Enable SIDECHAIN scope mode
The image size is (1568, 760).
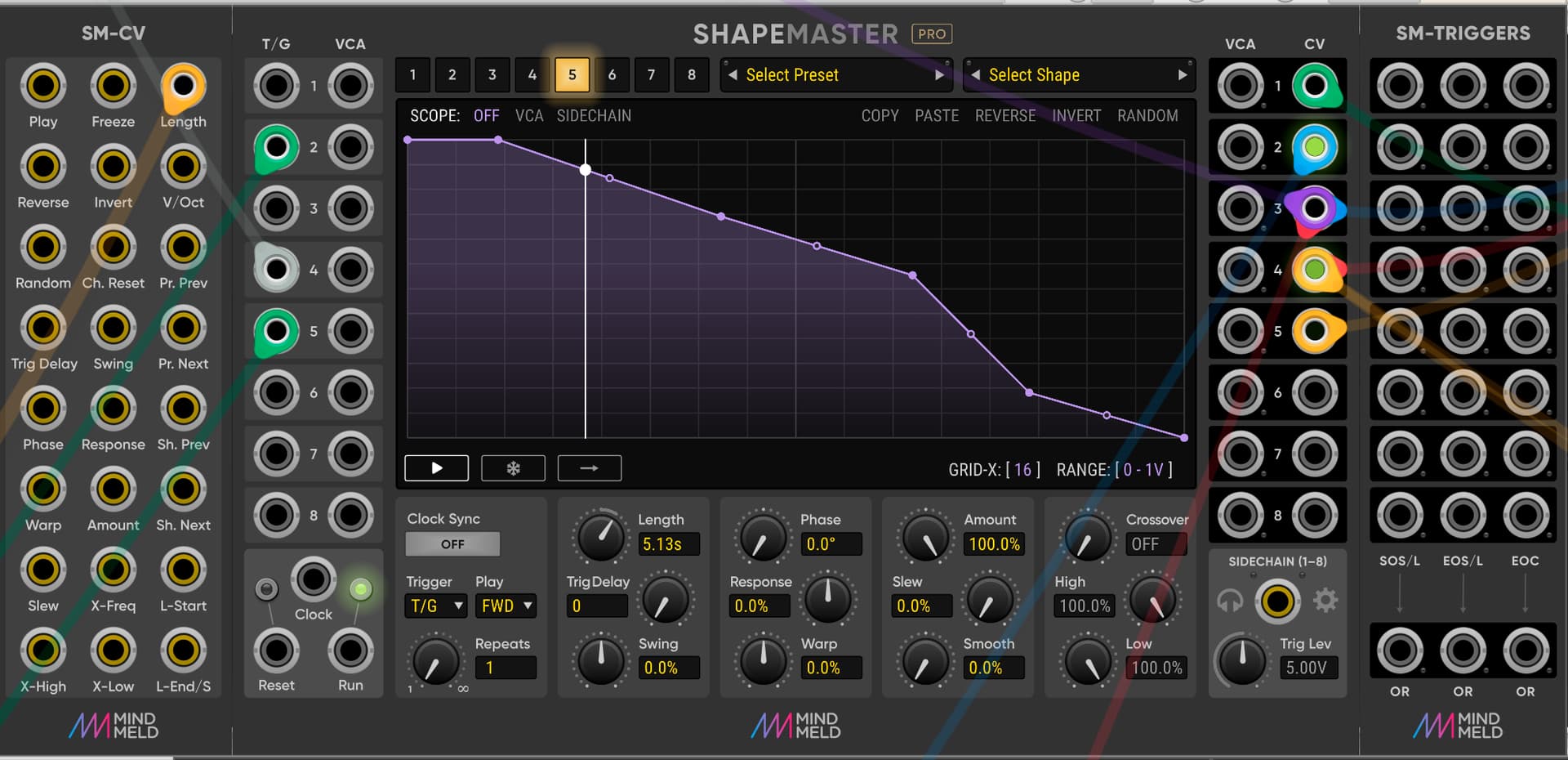click(x=594, y=116)
